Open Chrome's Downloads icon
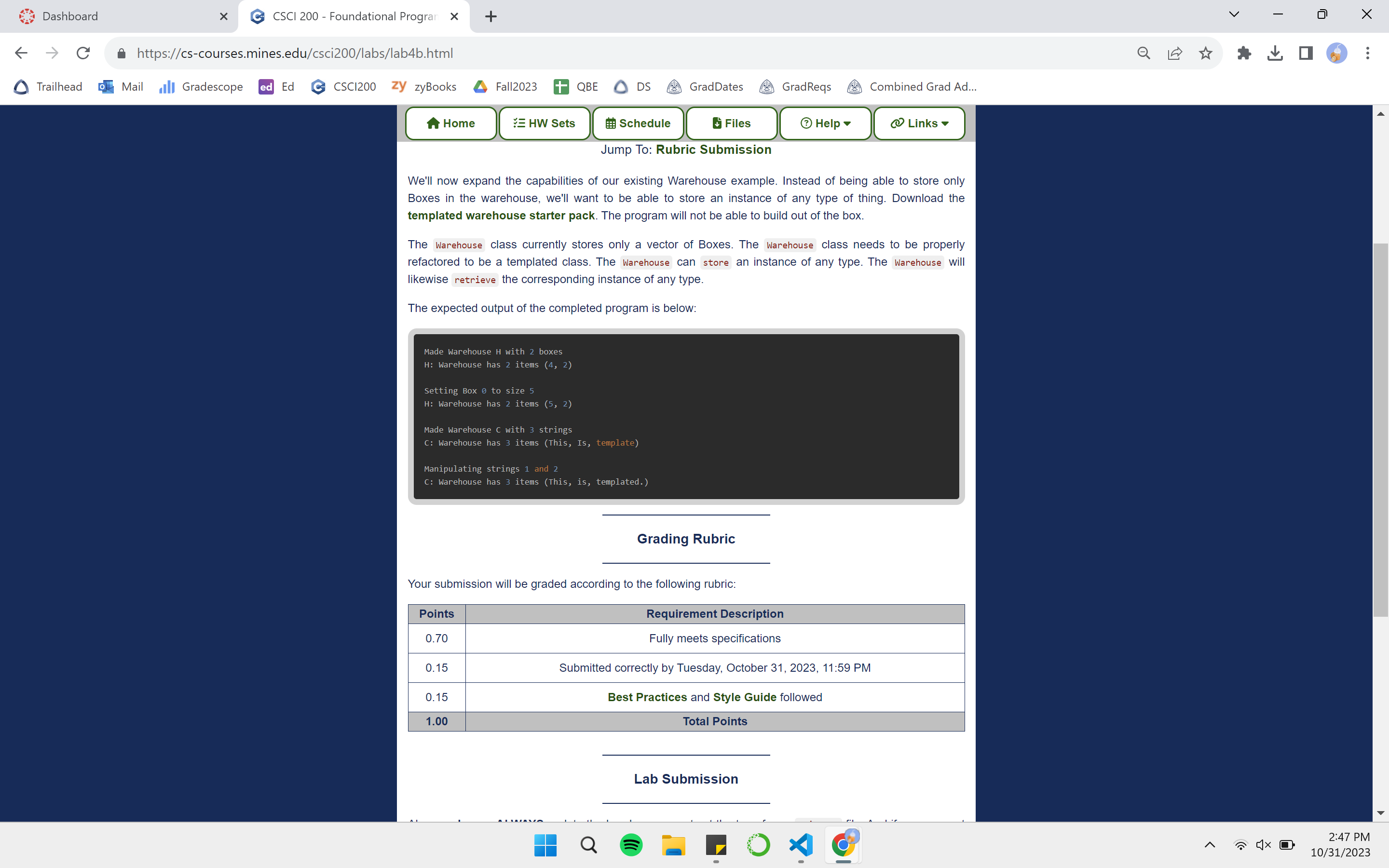 (x=1275, y=53)
